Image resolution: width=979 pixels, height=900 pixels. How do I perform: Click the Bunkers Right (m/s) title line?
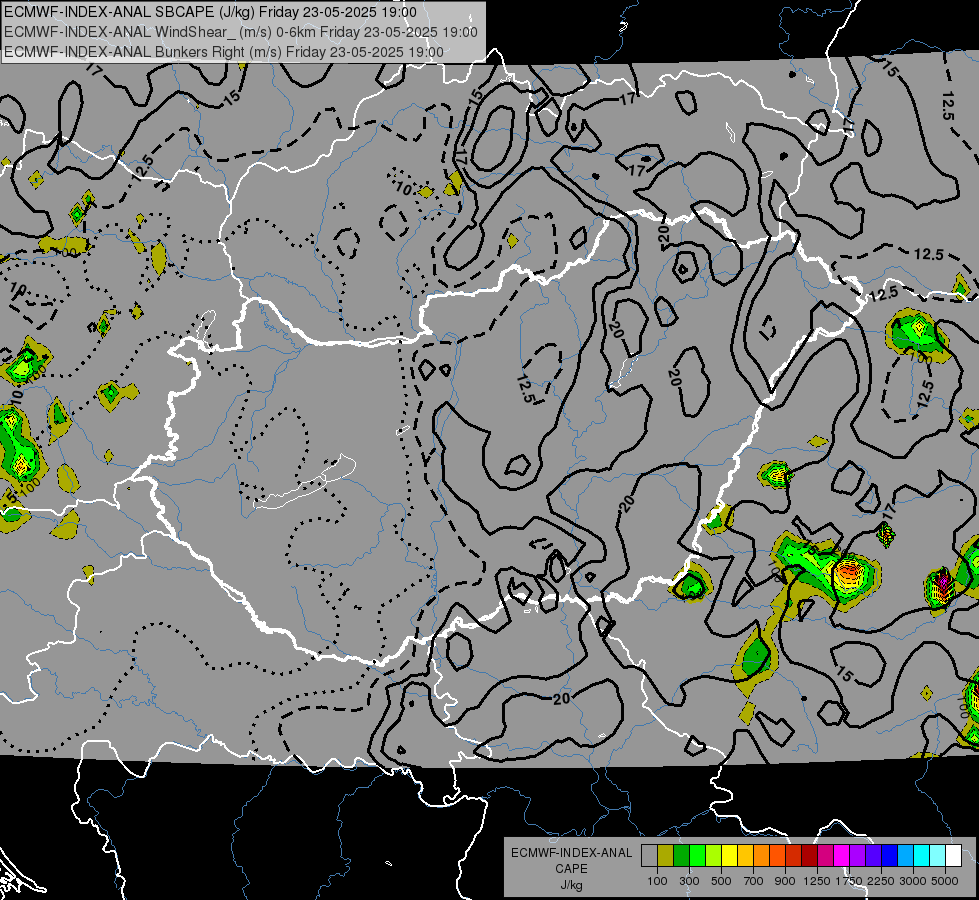pyautogui.click(x=224, y=52)
